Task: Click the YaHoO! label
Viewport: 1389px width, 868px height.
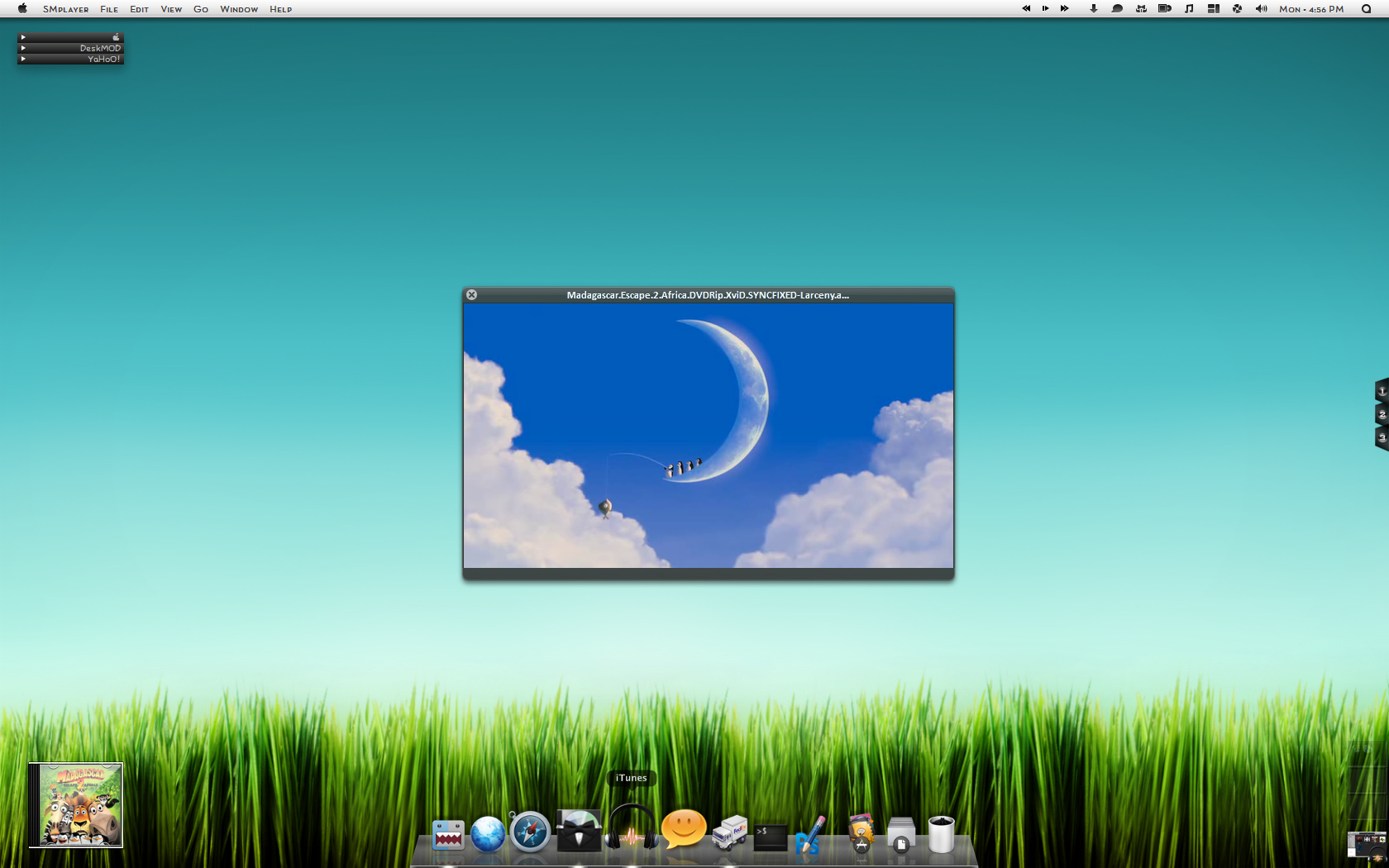Action: click(x=104, y=59)
